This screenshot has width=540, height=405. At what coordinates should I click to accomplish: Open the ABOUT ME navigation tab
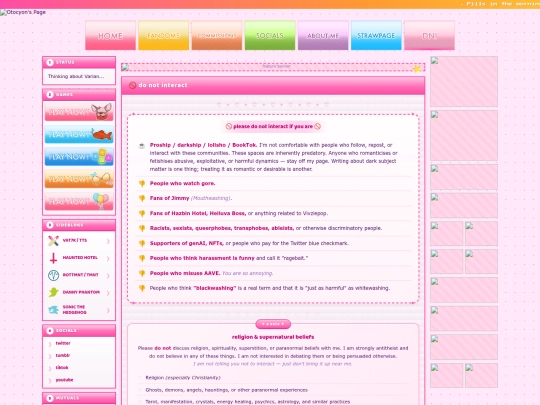[323, 35]
